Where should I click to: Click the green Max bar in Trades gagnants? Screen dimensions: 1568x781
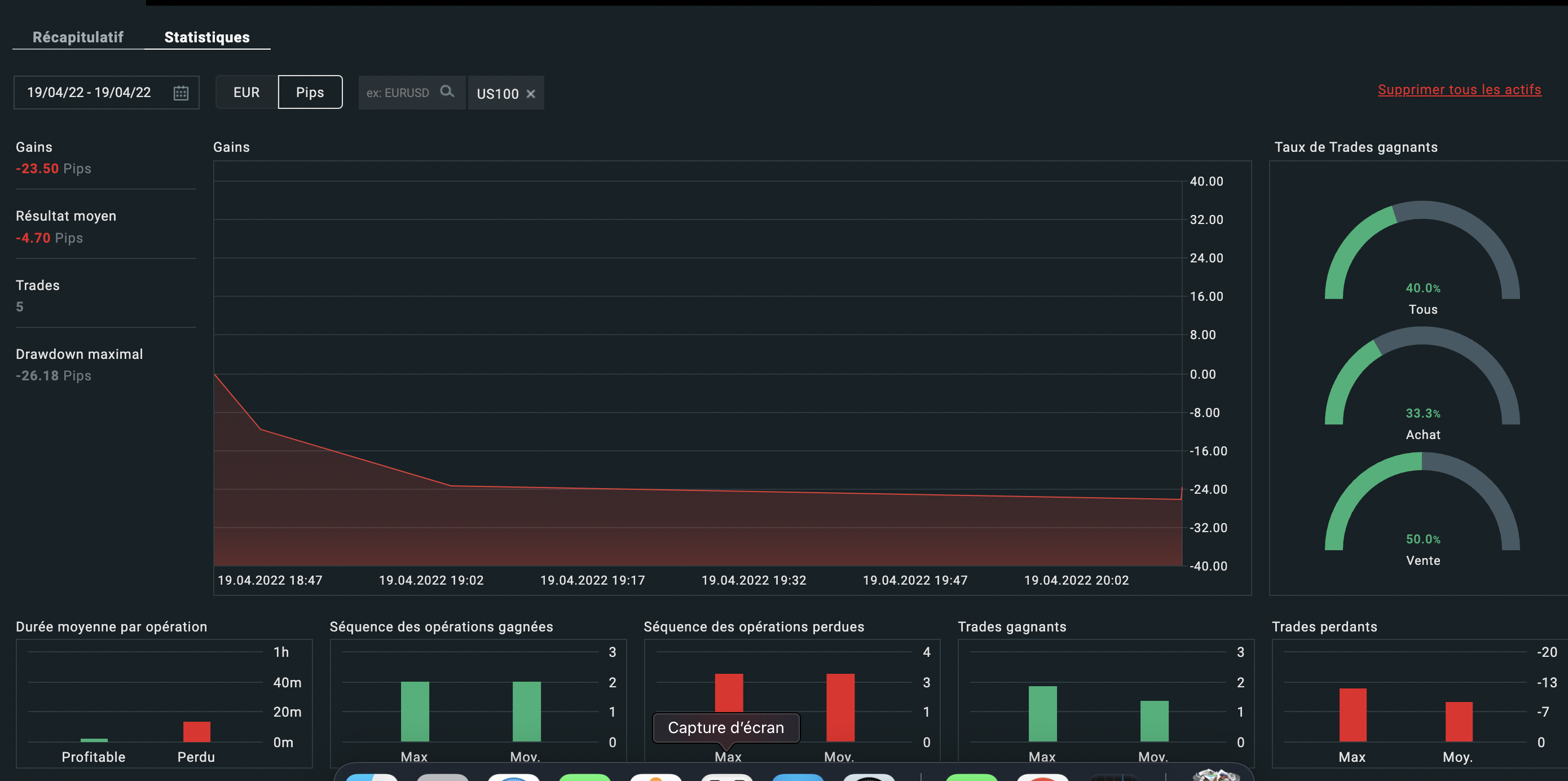1042,713
